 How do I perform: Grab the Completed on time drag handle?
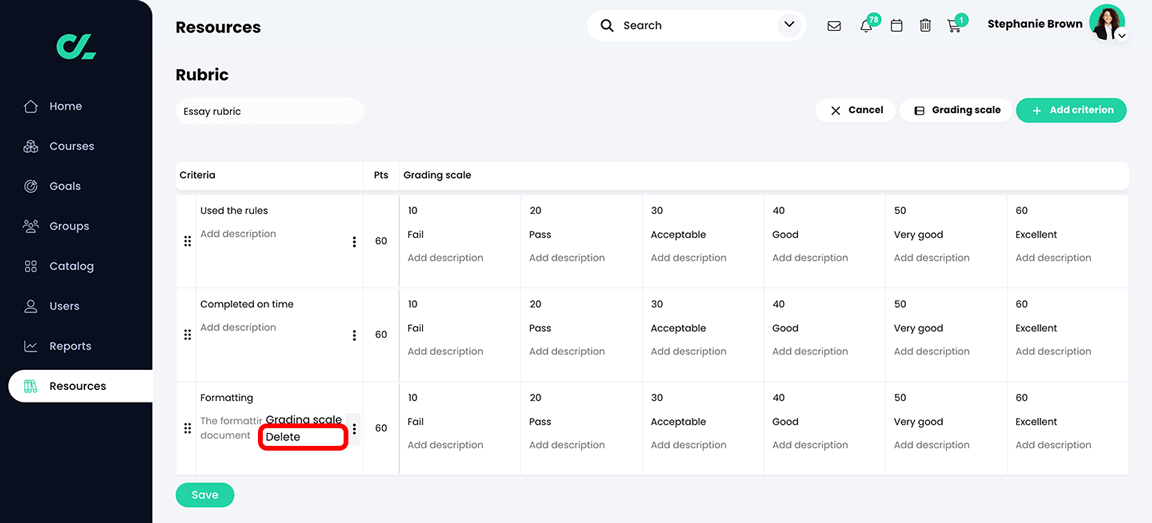coord(187,335)
